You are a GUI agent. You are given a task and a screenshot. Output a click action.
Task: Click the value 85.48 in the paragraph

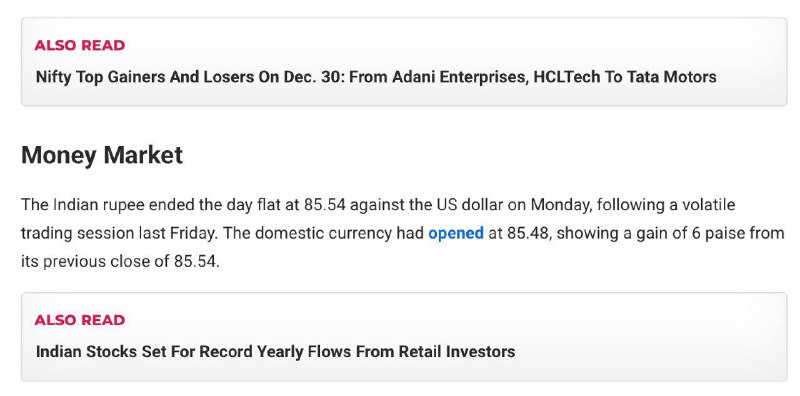pyautogui.click(x=529, y=233)
